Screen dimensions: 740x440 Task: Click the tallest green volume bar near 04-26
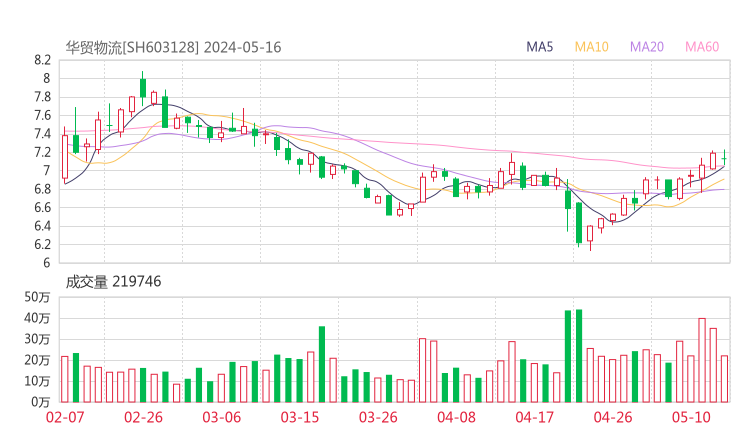point(579,356)
